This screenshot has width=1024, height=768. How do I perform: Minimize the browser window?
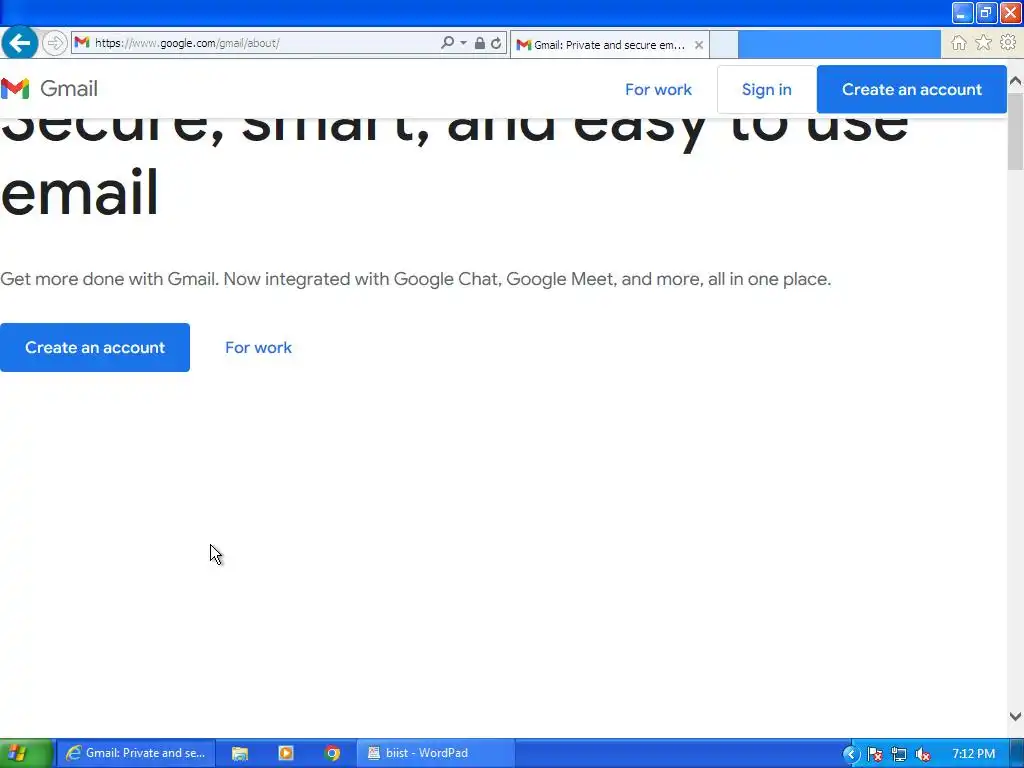962,13
